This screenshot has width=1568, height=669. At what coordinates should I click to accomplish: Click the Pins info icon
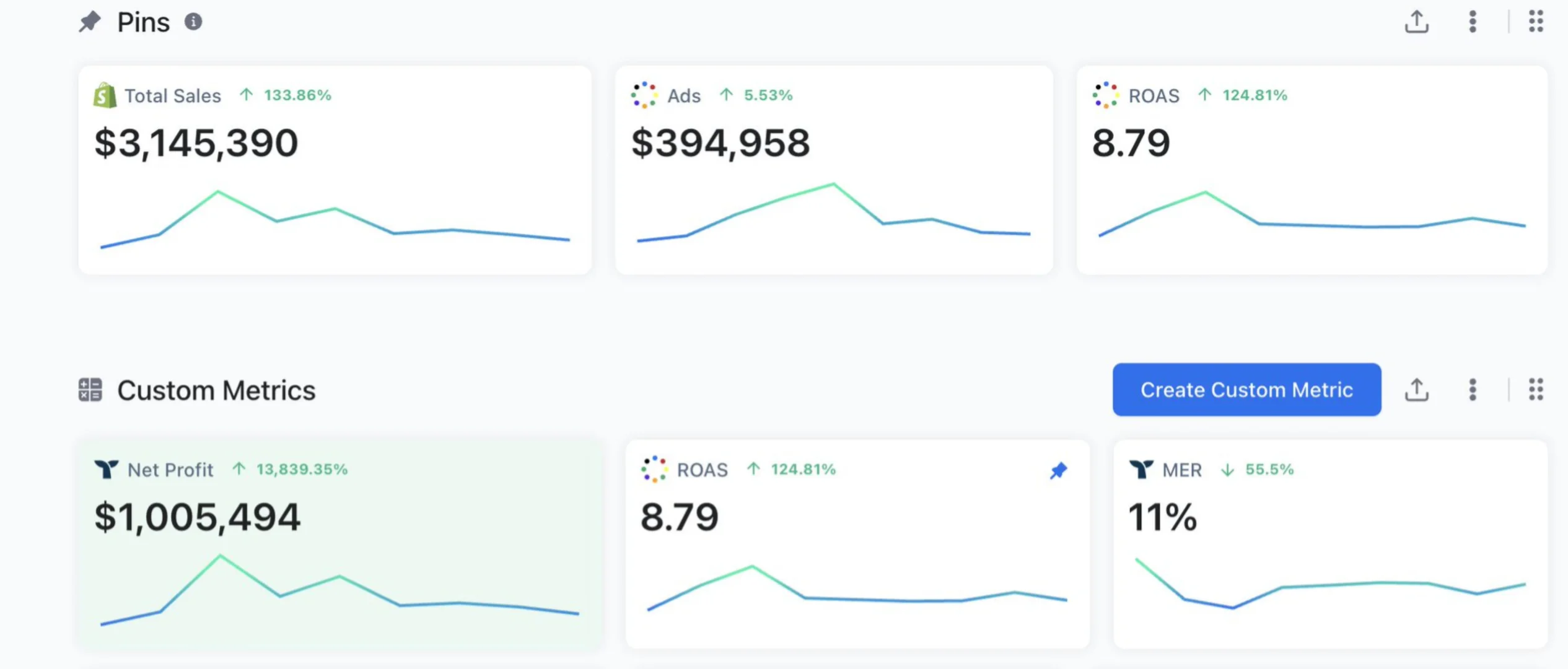click(x=193, y=22)
